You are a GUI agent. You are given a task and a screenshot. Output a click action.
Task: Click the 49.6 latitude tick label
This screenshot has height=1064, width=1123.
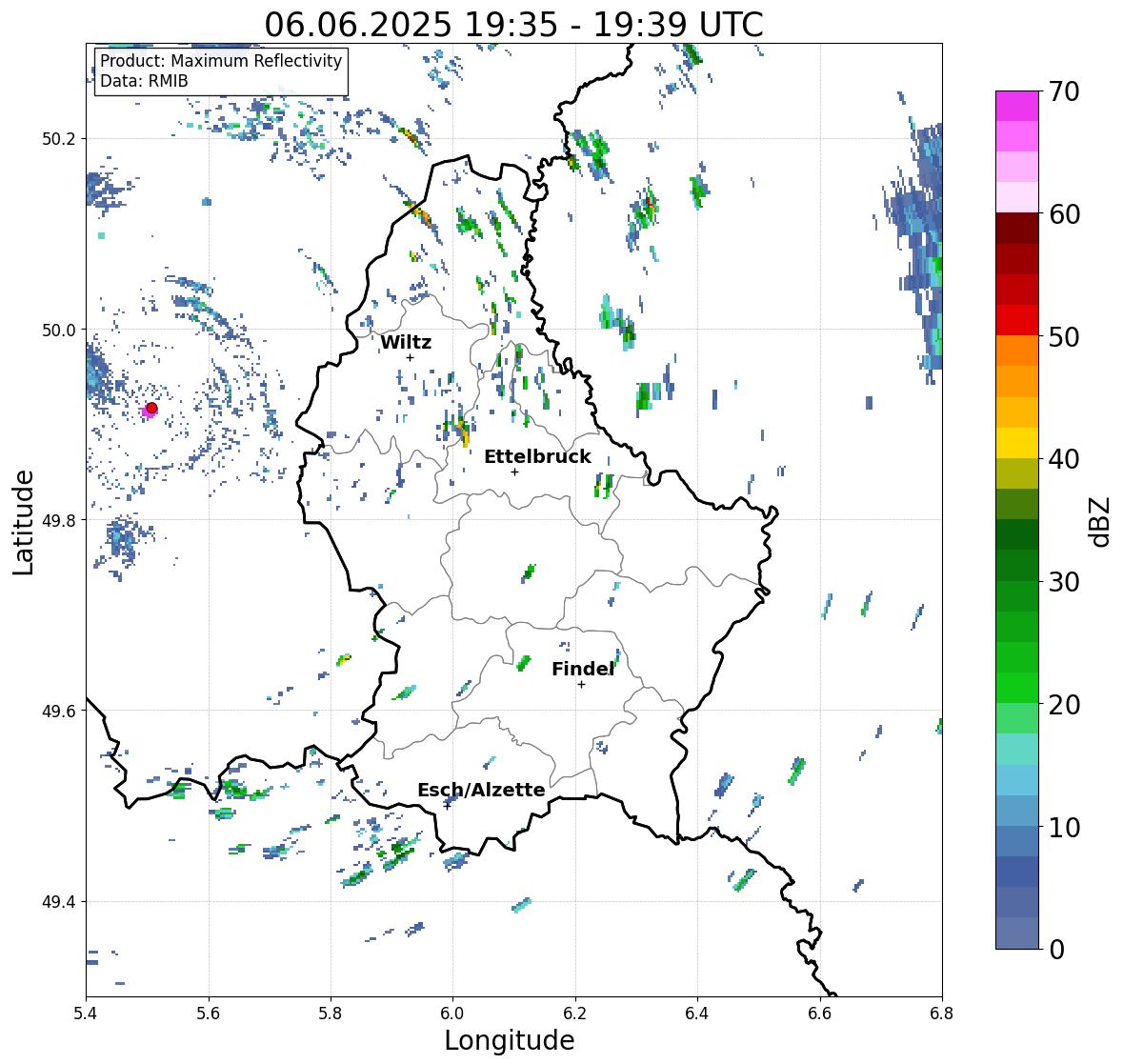point(59,711)
